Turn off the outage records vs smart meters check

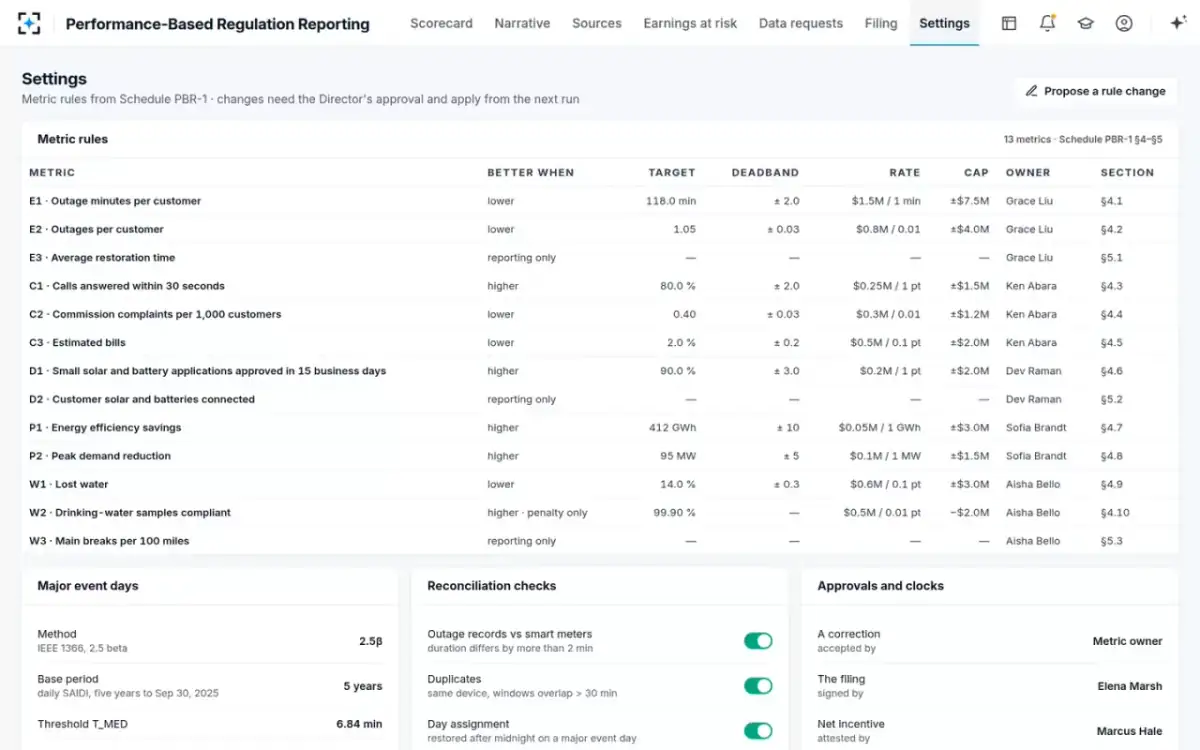tap(758, 641)
